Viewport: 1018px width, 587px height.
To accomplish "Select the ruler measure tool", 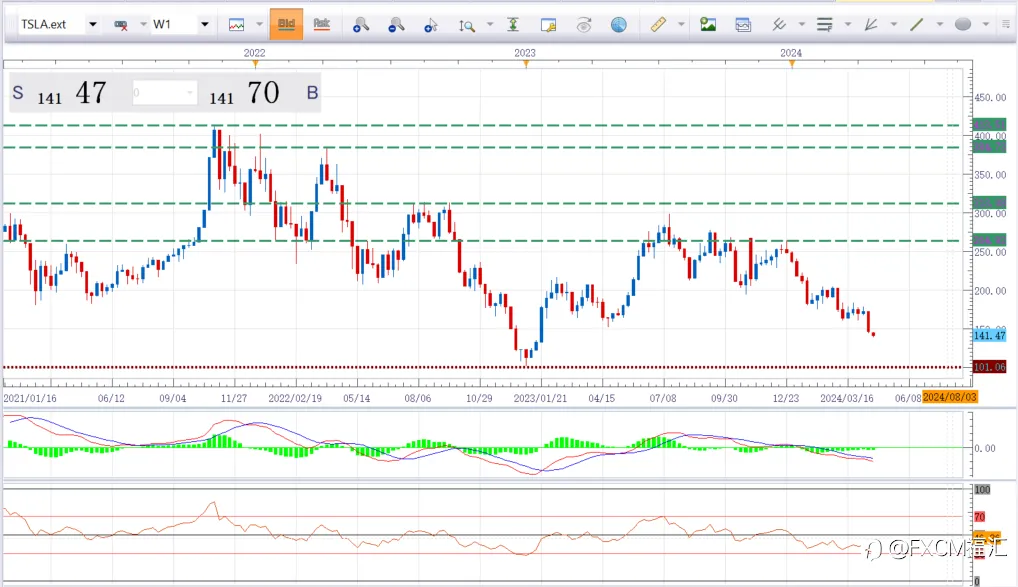I will (x=658, y=25).
